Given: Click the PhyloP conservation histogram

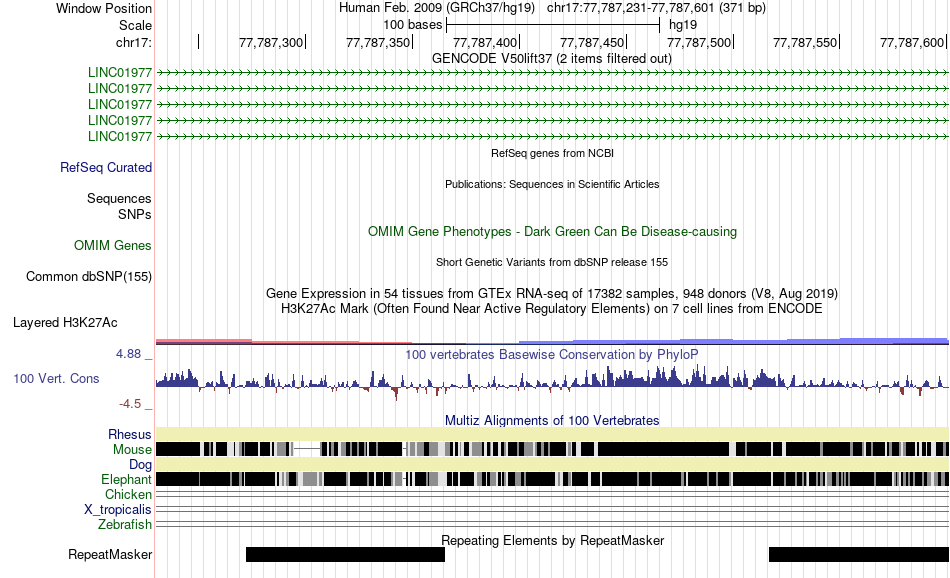Looking at the screenshot, I should point(552,382).
